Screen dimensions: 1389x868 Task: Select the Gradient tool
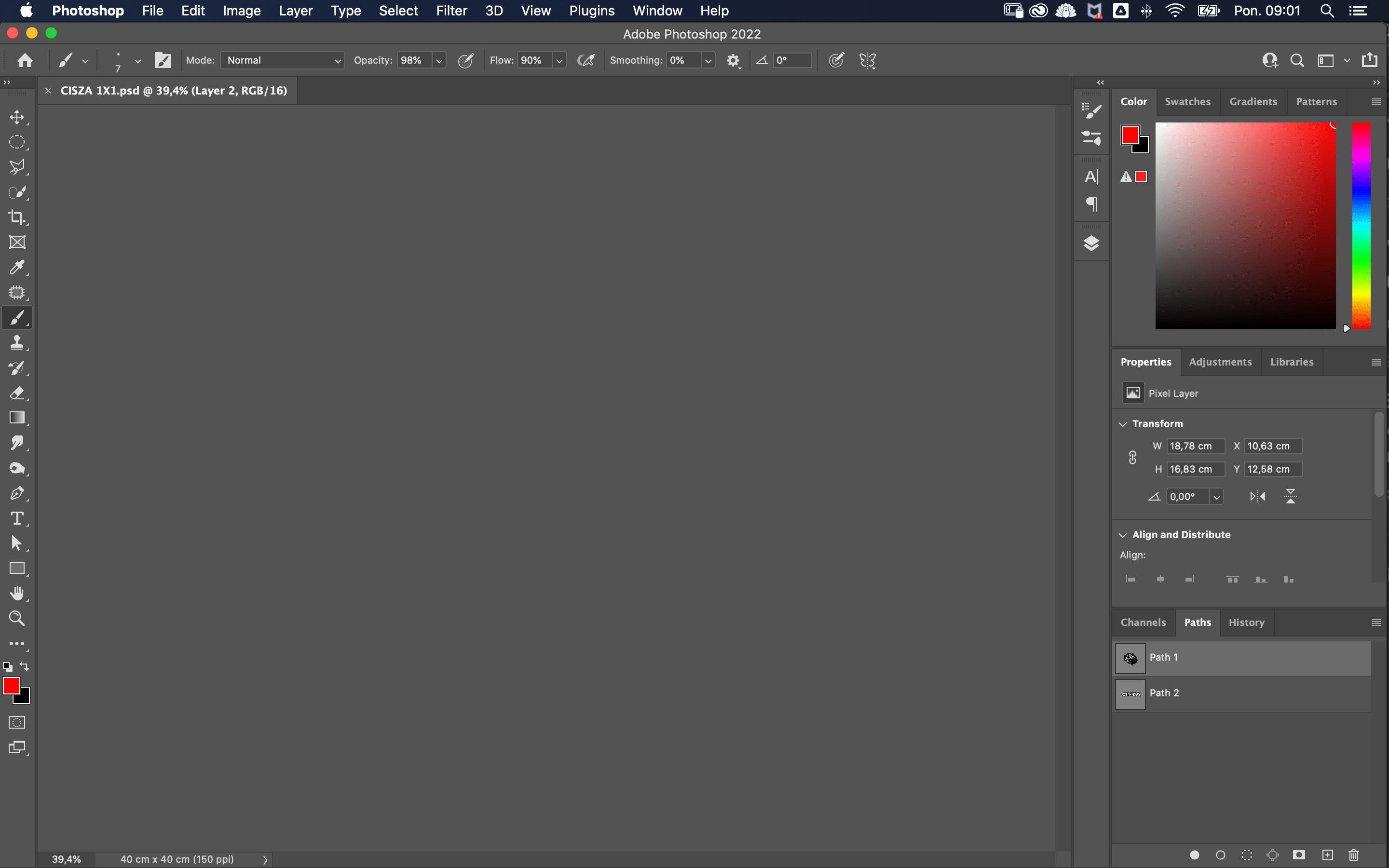click(17, 418)
